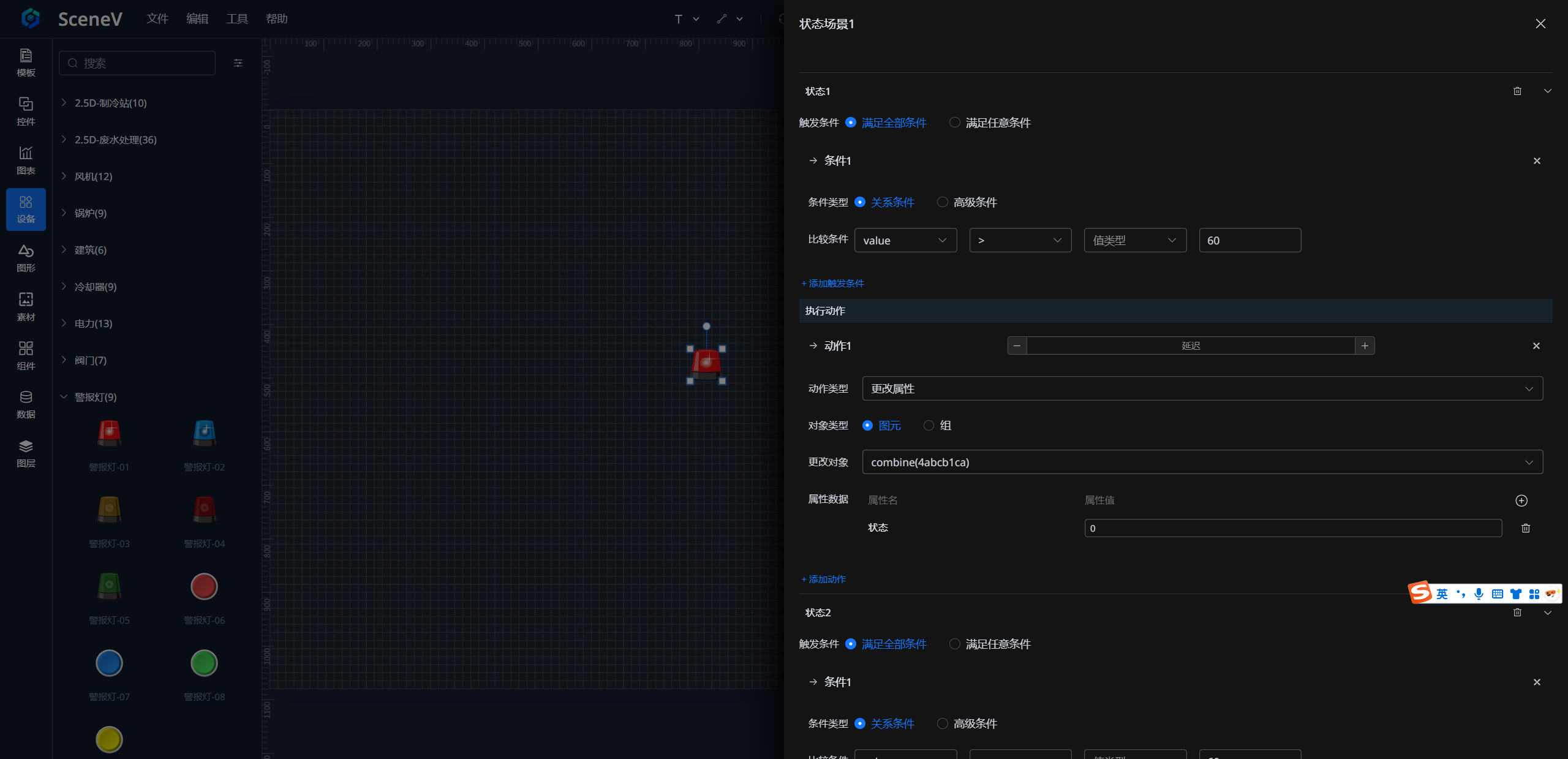Expand the 电力(13) device category
Viewport: 1568px width, 759px height.
click(x=93, y=323)
